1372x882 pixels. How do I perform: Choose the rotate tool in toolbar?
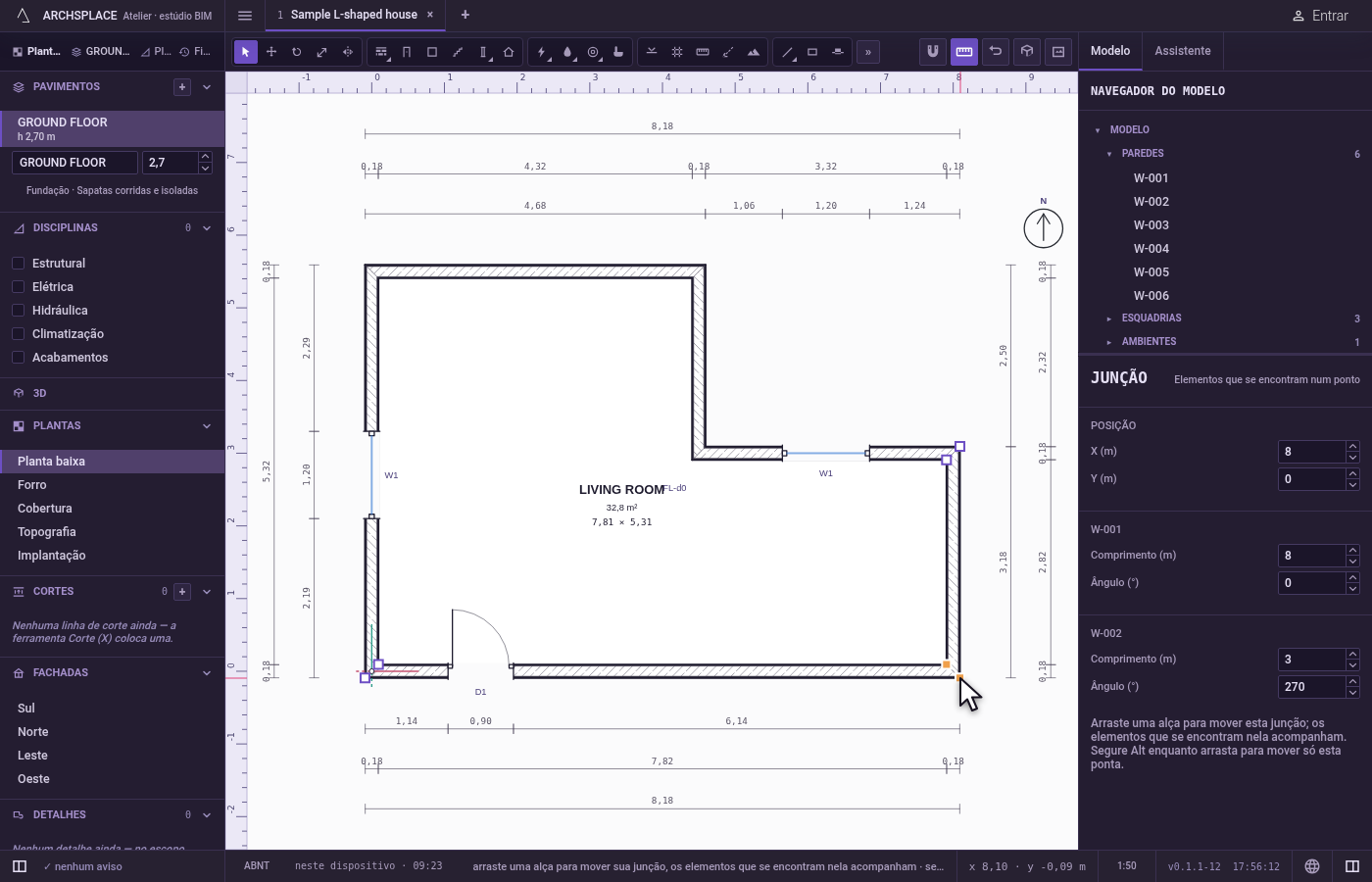pyautogui.click(x=297, y=52)
